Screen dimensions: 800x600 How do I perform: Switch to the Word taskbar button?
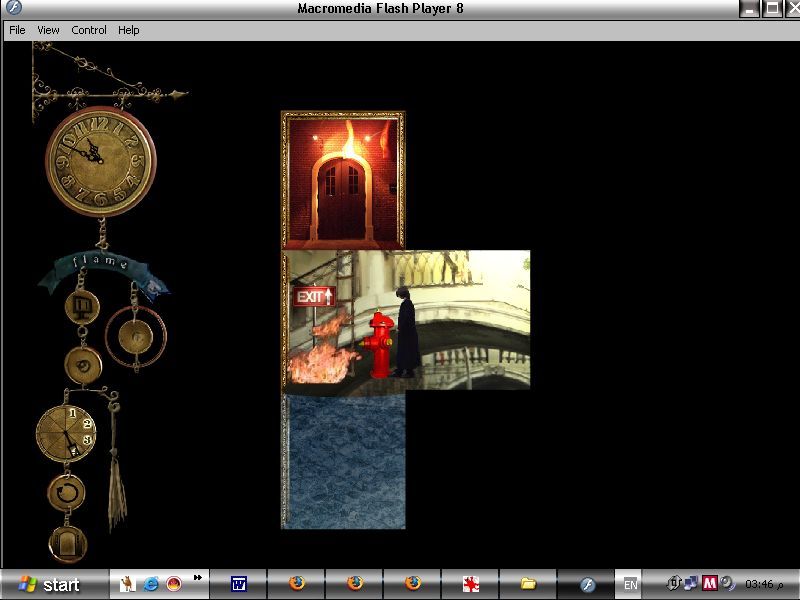click(238, 584)
